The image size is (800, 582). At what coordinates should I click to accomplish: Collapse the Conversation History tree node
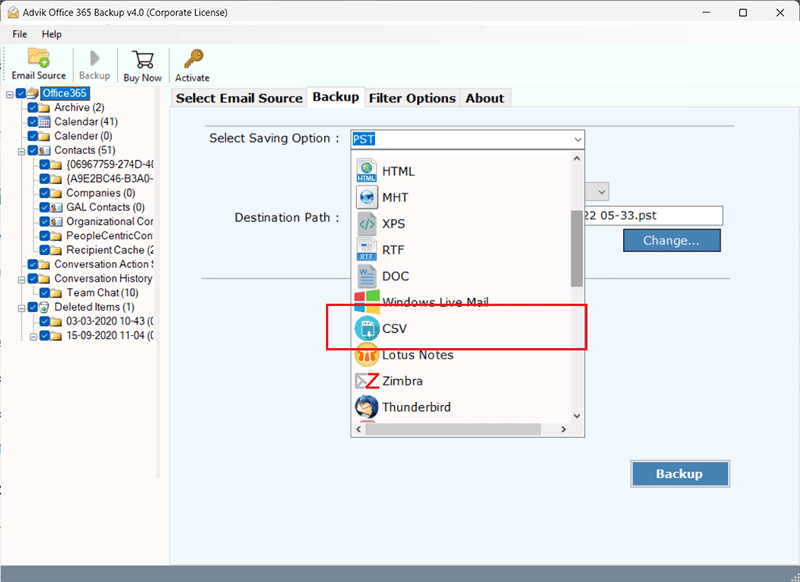point(21,280)
